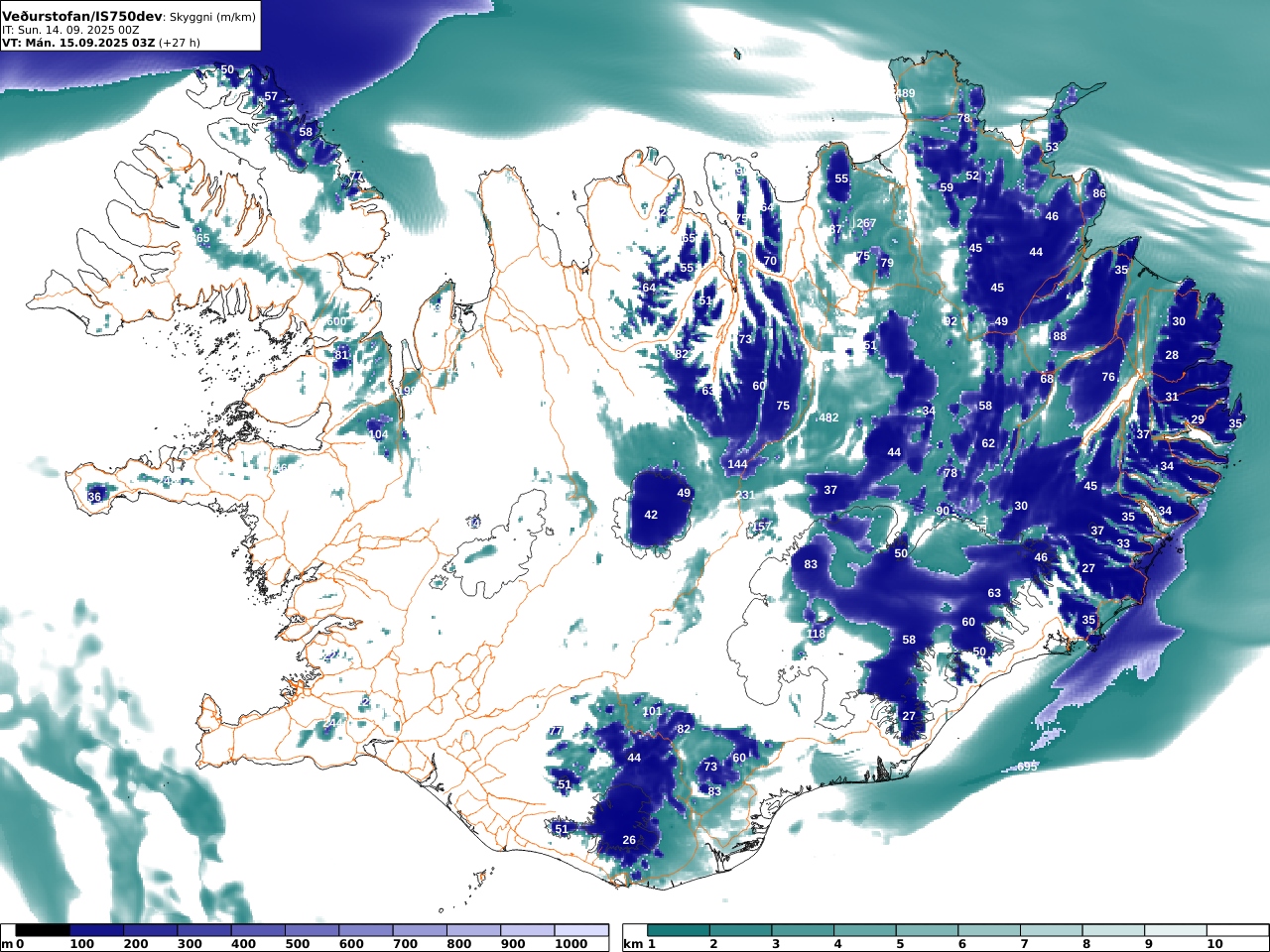The width and height of the screenshot is (1270, 952).
Task: Click the 500 label on the metre legend
Action: tap(297, 944)
